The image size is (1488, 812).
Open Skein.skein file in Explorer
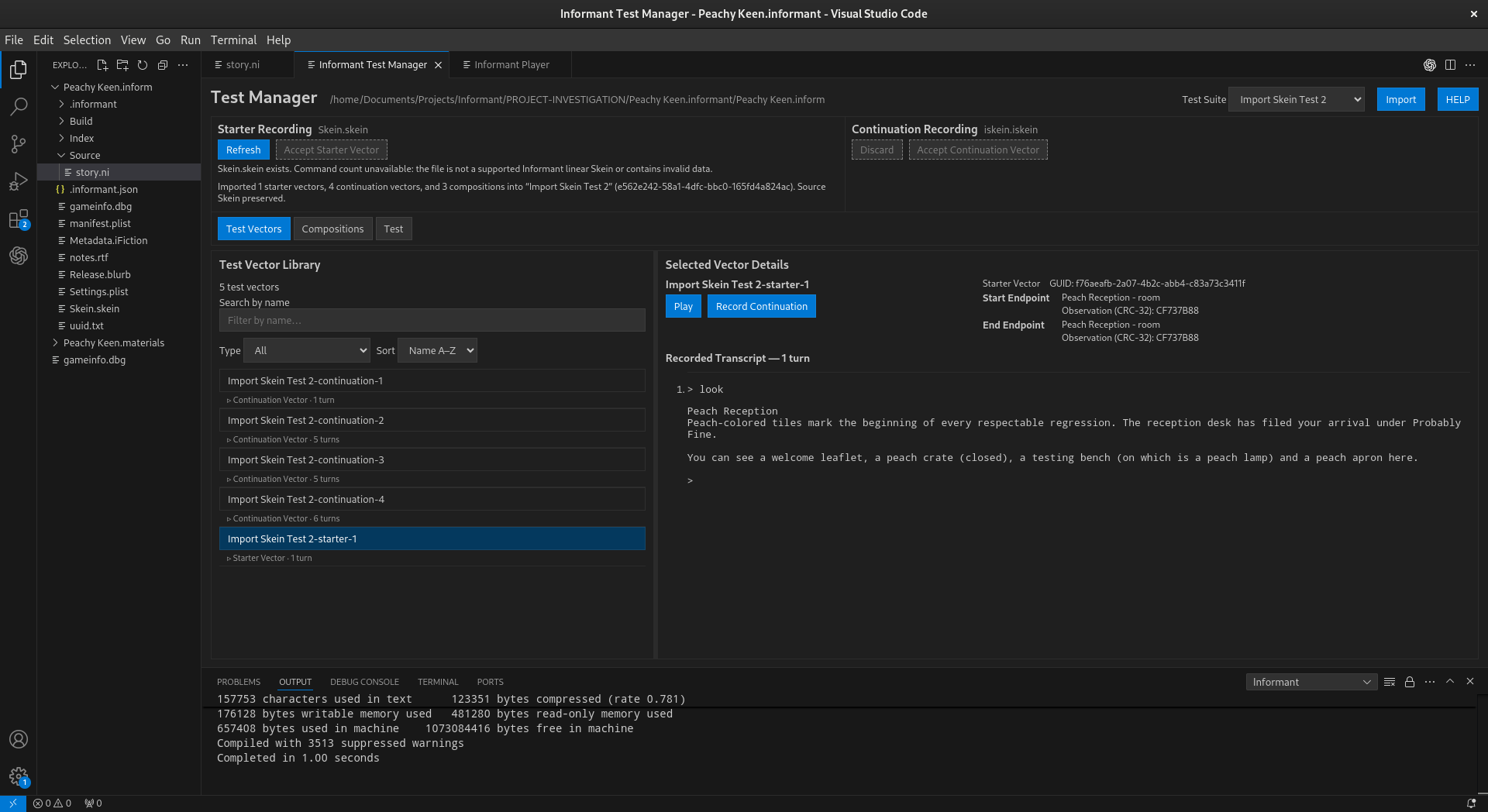[x=95, y=308]
